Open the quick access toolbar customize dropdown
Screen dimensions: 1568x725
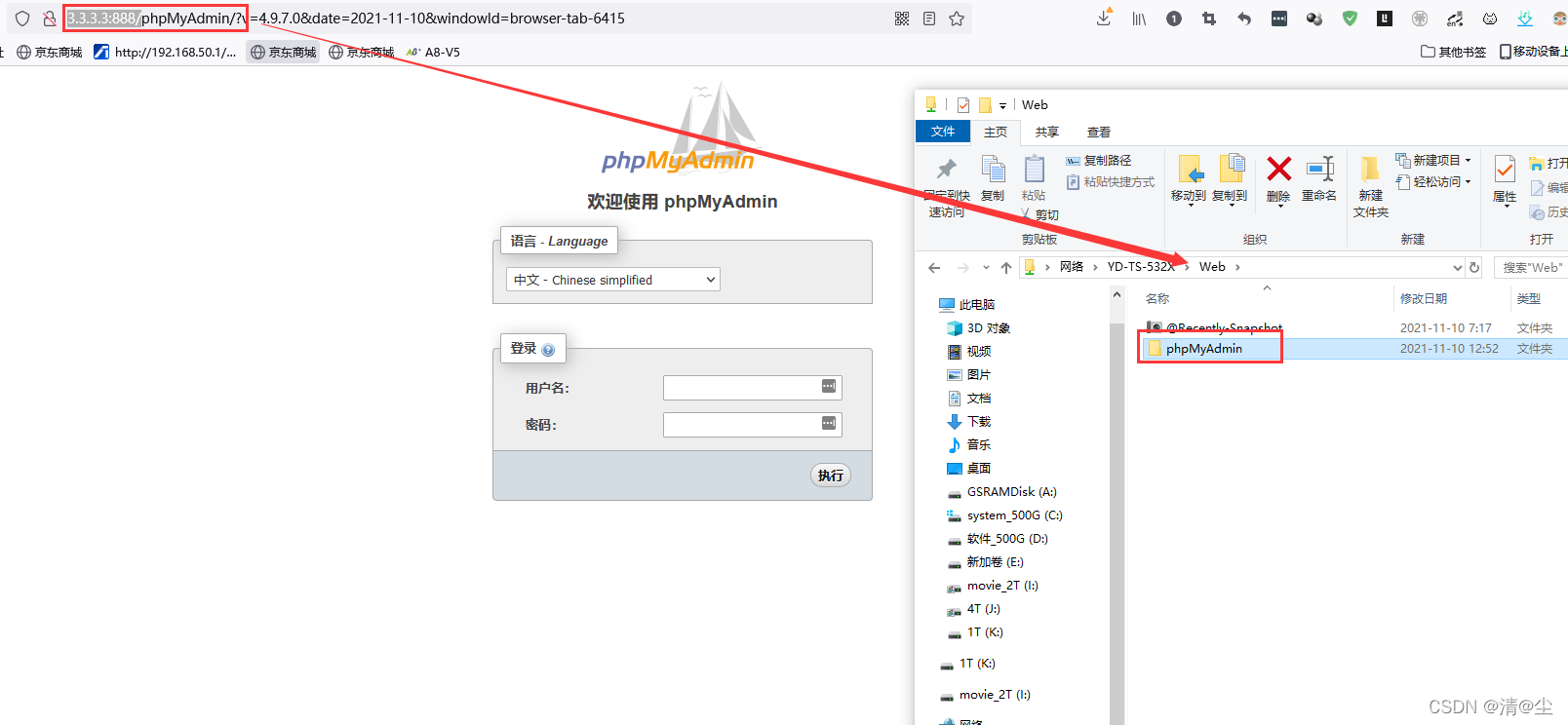click(1002, 105)
